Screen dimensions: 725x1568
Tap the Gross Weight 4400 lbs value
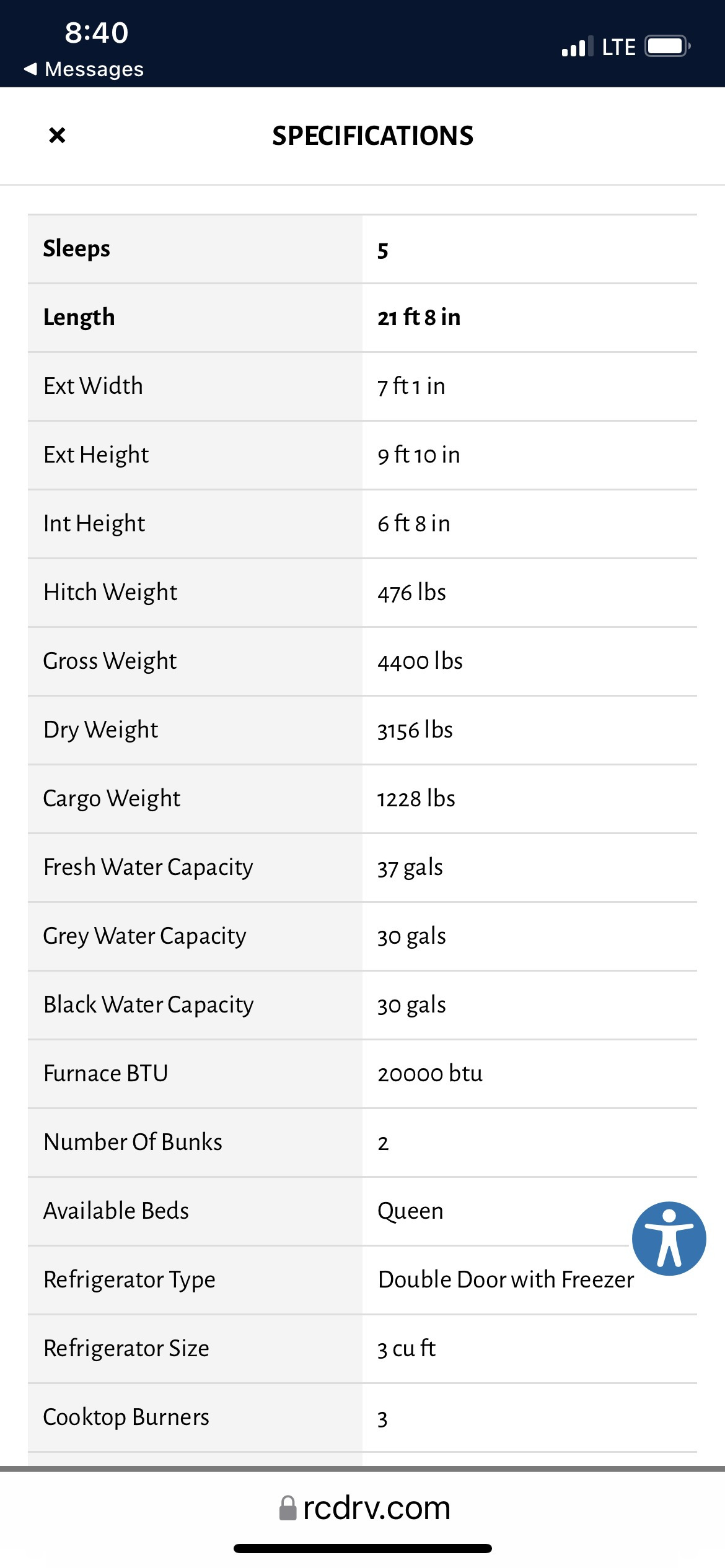pos(420,661)
